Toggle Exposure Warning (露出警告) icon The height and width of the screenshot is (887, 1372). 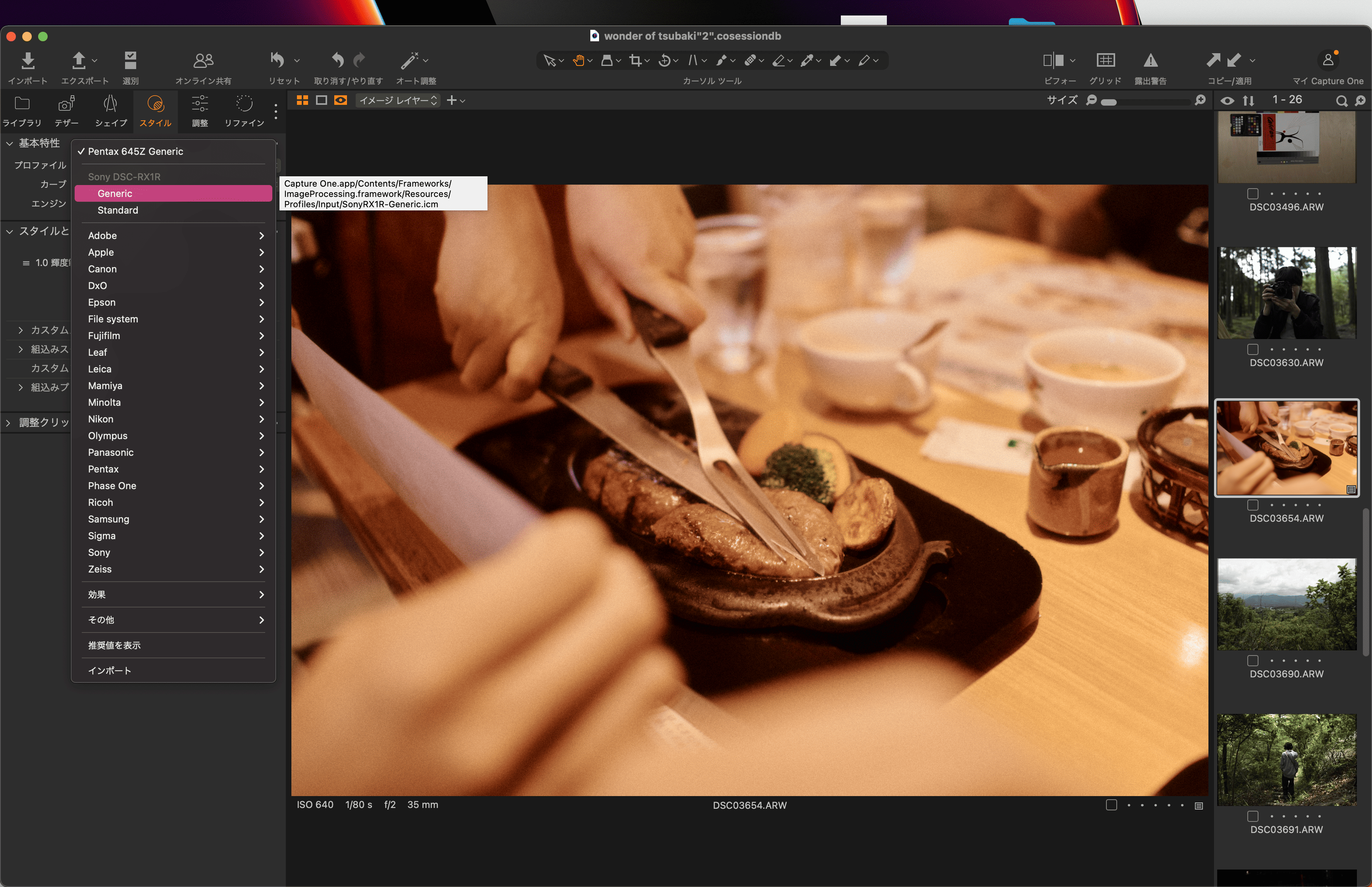(1150, 60)
